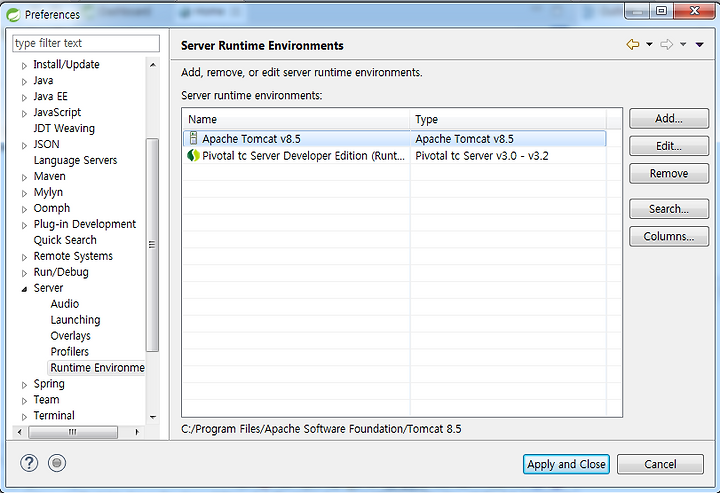
Task: Expand the JavaScript tree node
Action: click(x=24, y=114)
